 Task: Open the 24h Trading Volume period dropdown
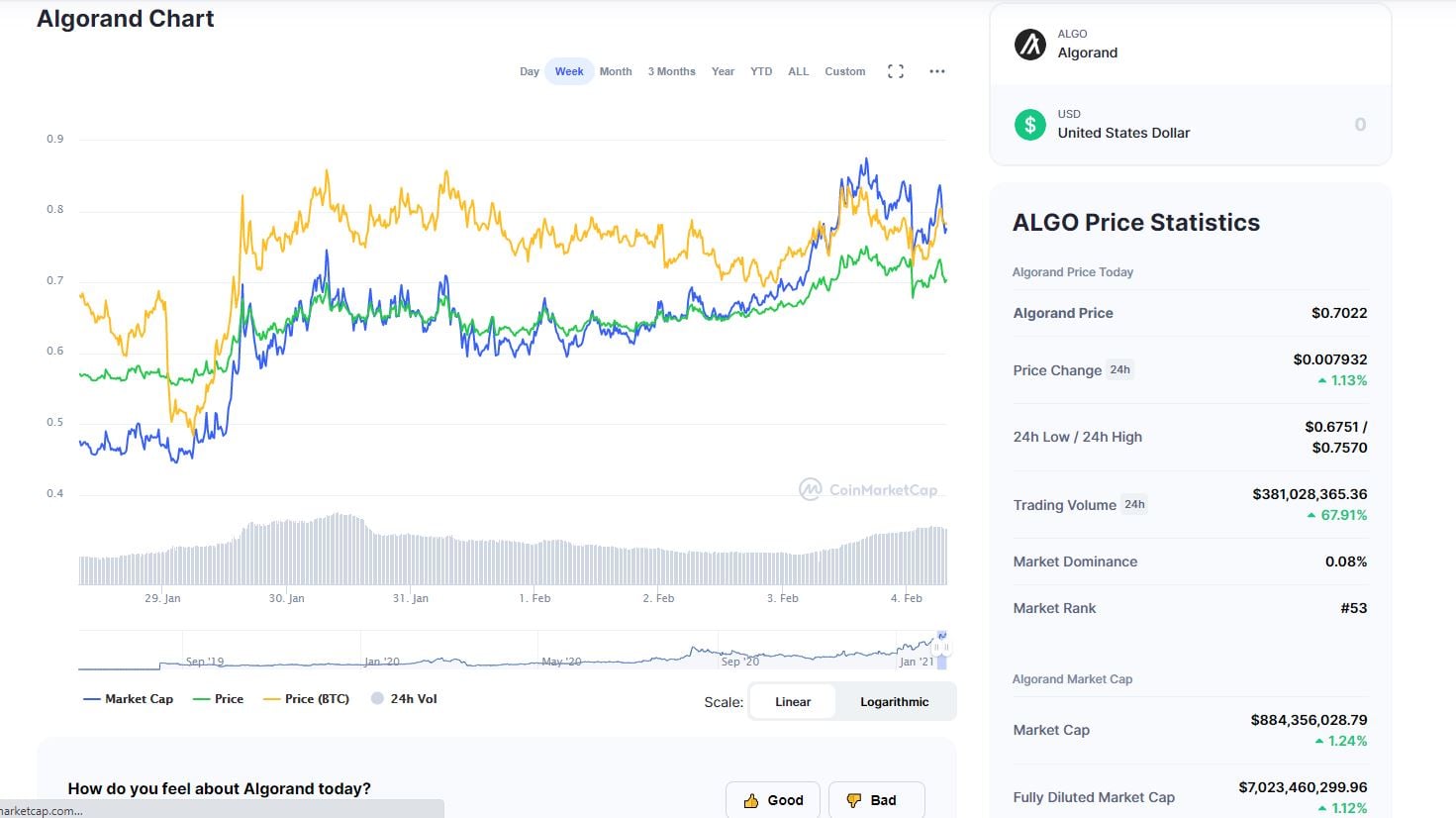pyautogui.click(x=1134, y=504)
